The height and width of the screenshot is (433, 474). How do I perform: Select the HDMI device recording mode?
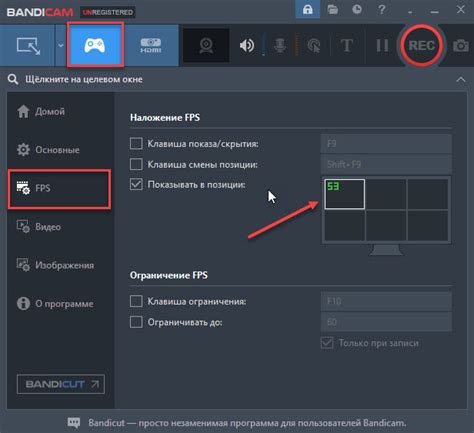click(x=151, y=46)
